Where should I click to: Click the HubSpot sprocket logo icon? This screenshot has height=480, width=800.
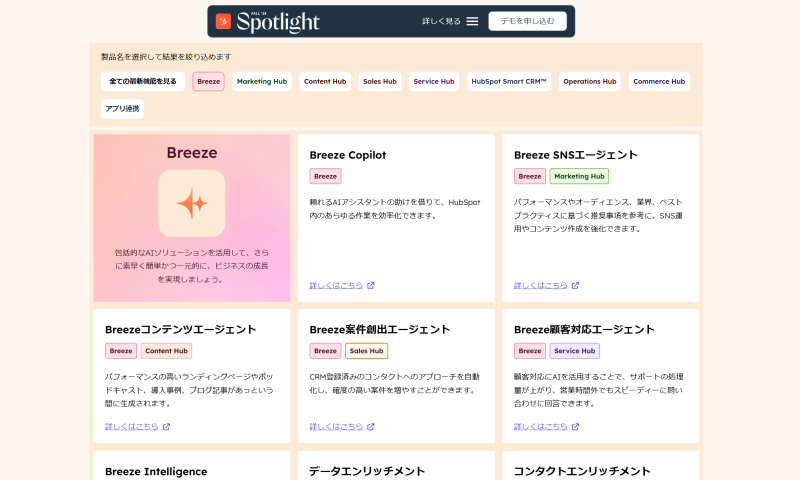coord(223,21)
